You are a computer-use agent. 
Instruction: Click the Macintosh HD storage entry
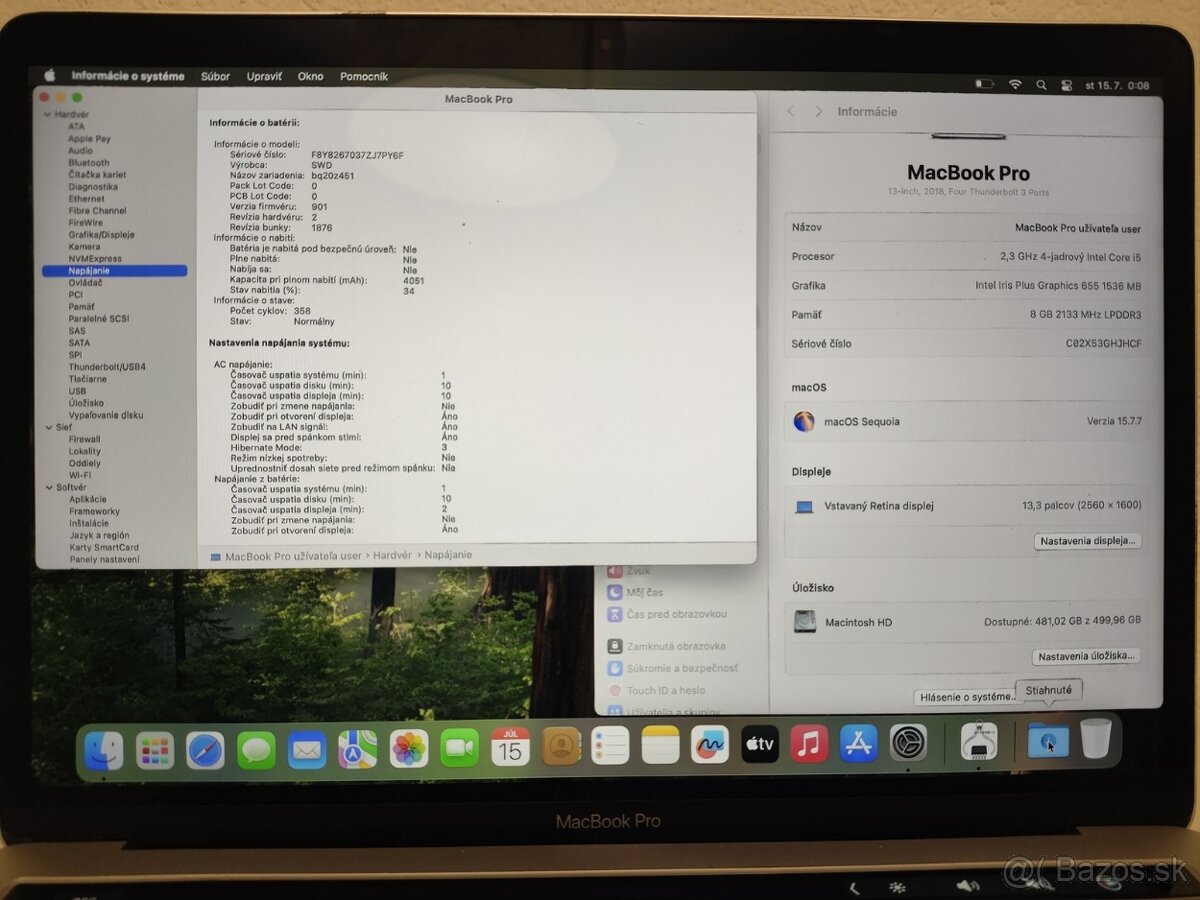(966, 622)
